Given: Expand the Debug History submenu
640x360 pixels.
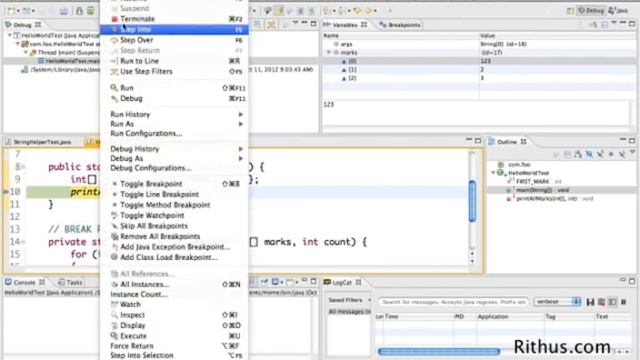Looking at the screenshot, I should tap(174, 149).
